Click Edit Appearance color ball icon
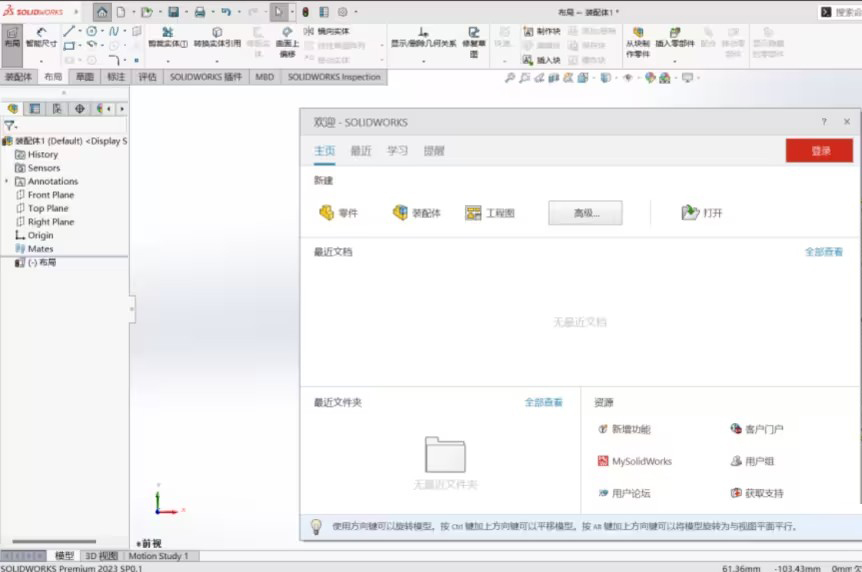 click(x=650, y=78)
